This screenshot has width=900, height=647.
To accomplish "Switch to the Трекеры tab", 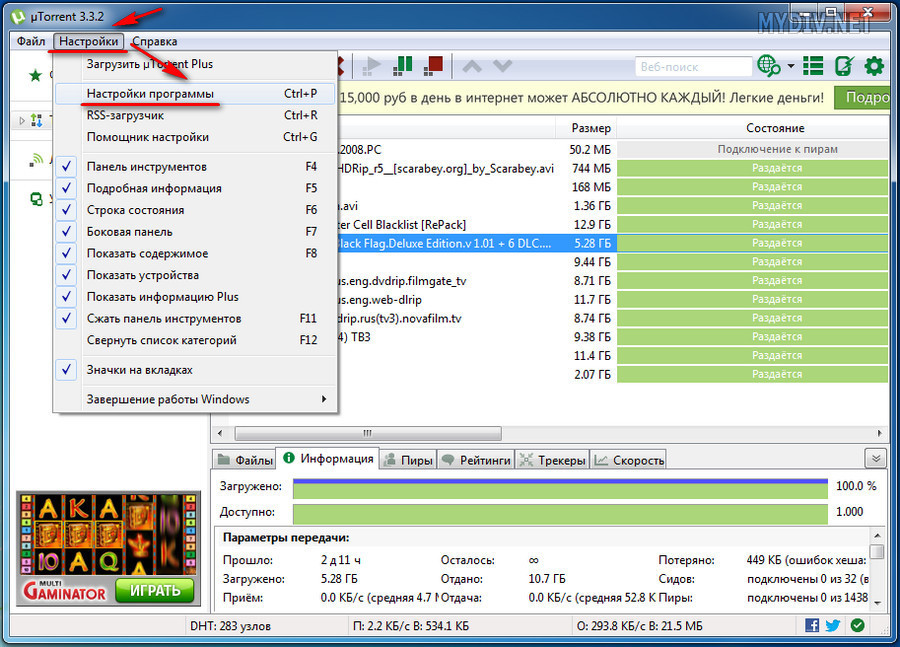I will click(552, 460).
